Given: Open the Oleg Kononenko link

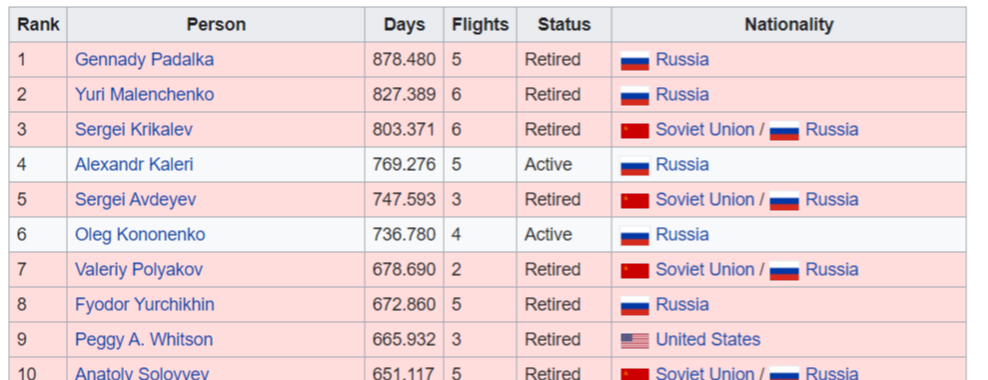Looking at the screenshot, I should (140, 234).
